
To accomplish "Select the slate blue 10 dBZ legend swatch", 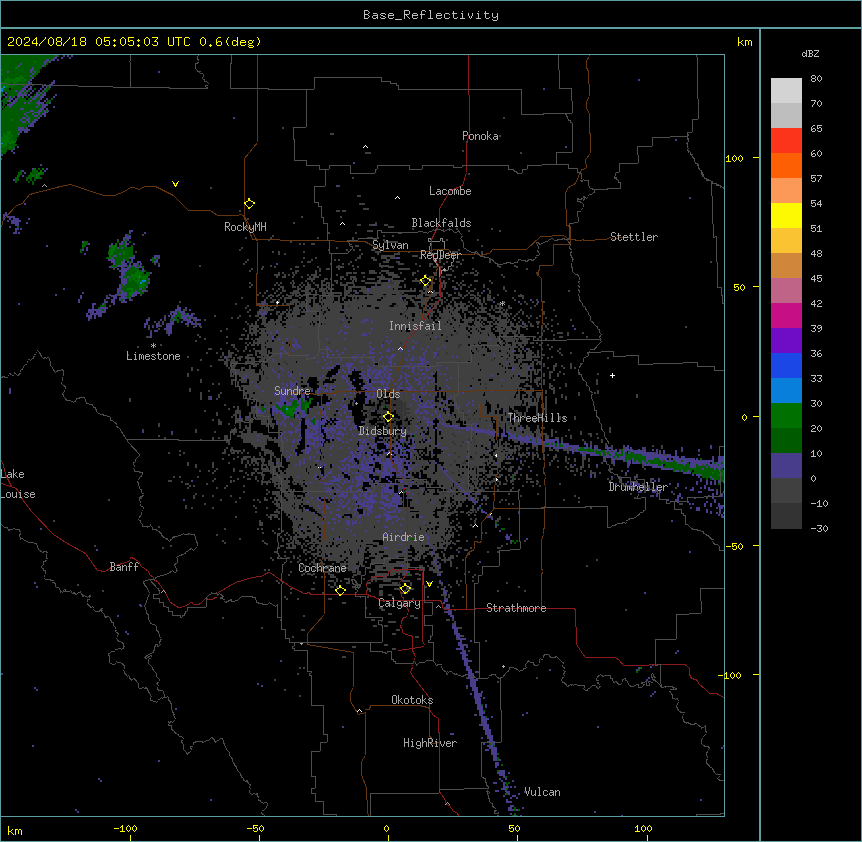I will (x=786, y=466).
